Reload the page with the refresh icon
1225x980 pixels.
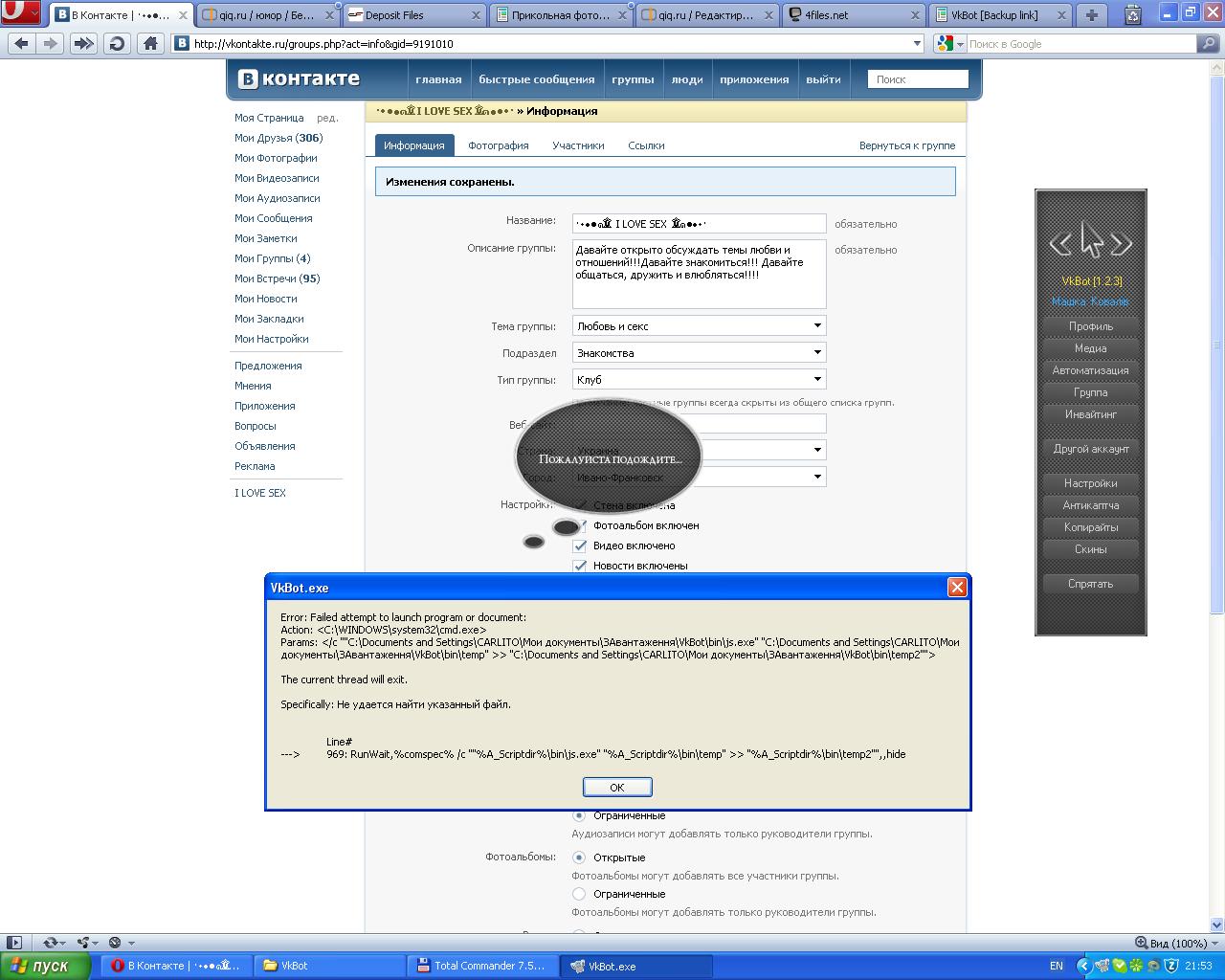coord(117,43)
